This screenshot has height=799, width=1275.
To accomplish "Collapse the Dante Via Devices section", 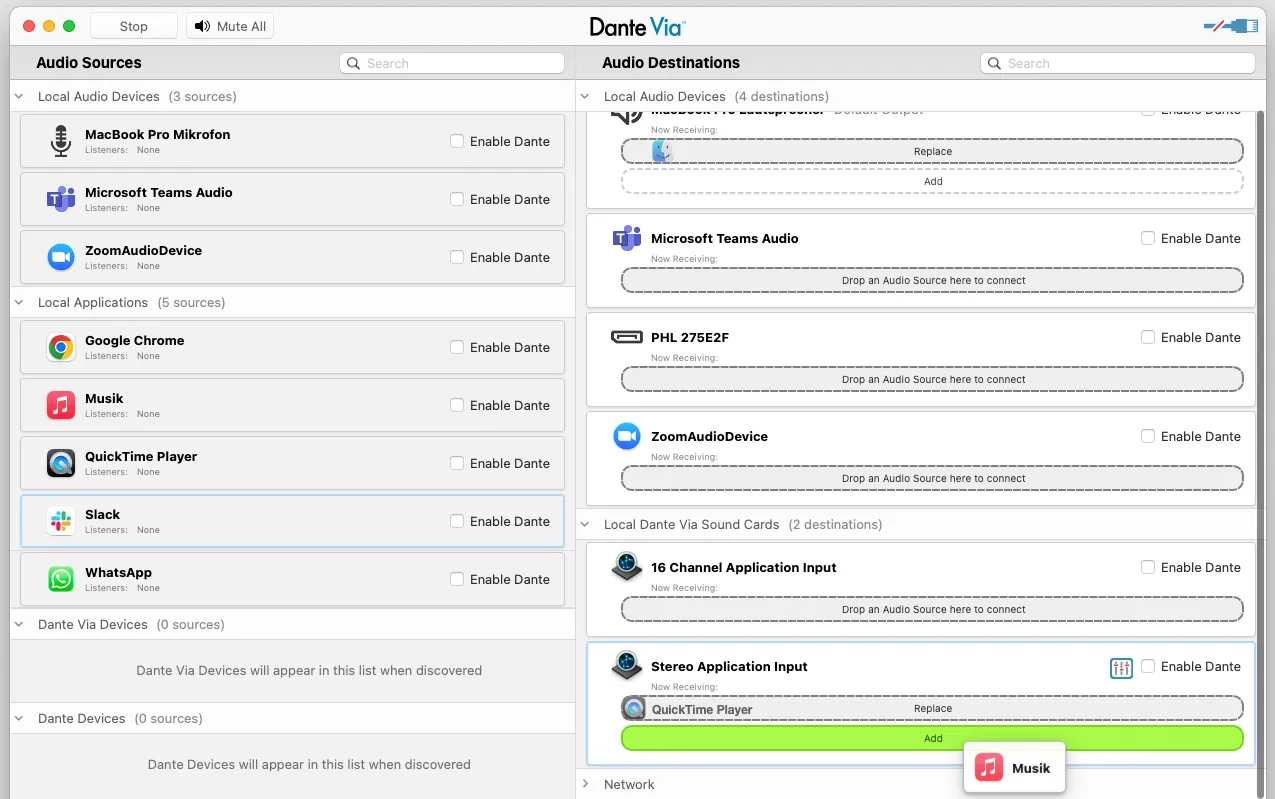I will tap(20, 625).
